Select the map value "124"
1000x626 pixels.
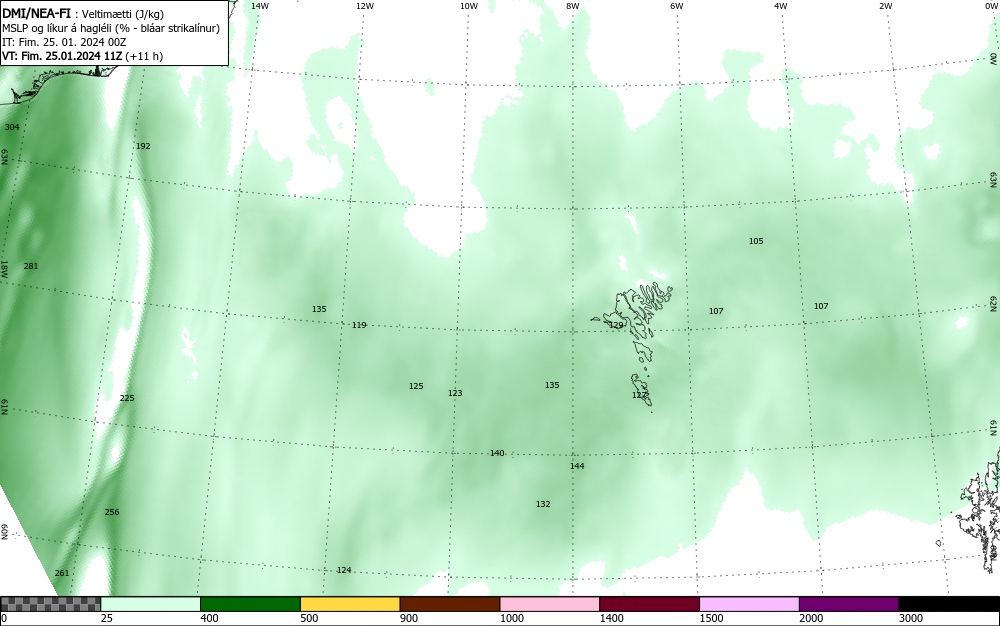[344, 570]
